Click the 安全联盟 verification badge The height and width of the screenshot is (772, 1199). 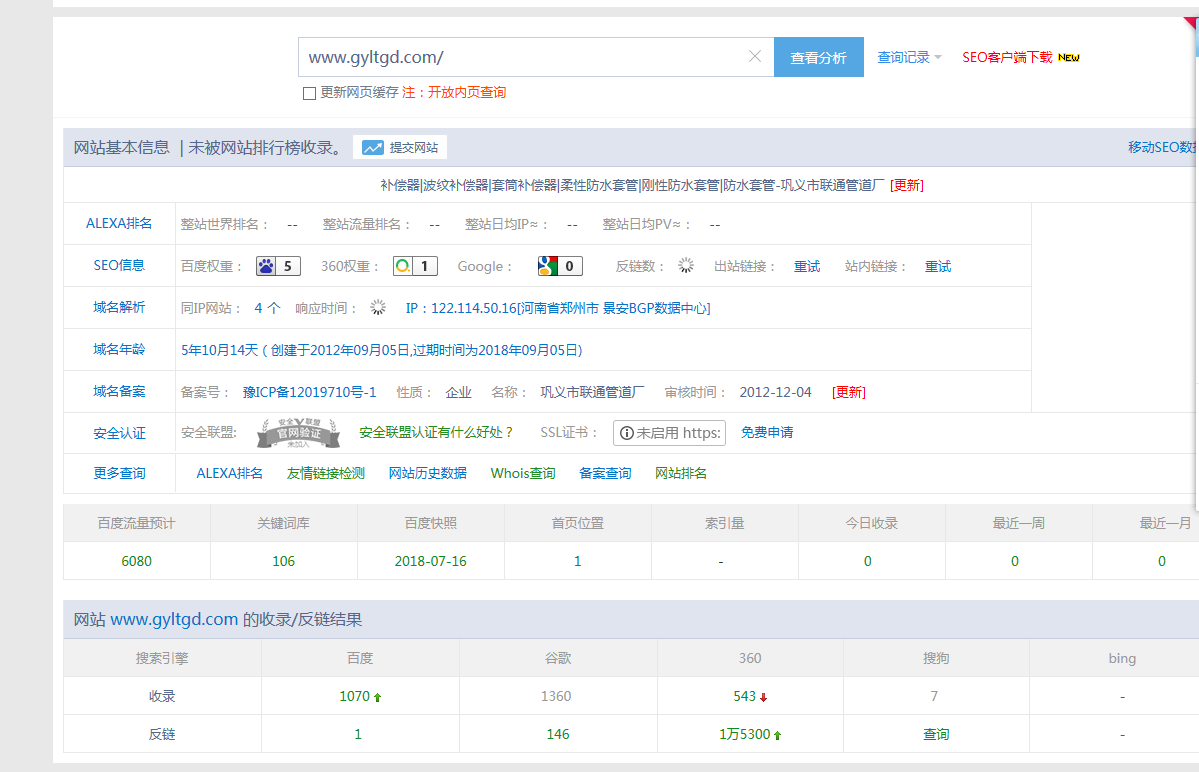click(291, 433)
